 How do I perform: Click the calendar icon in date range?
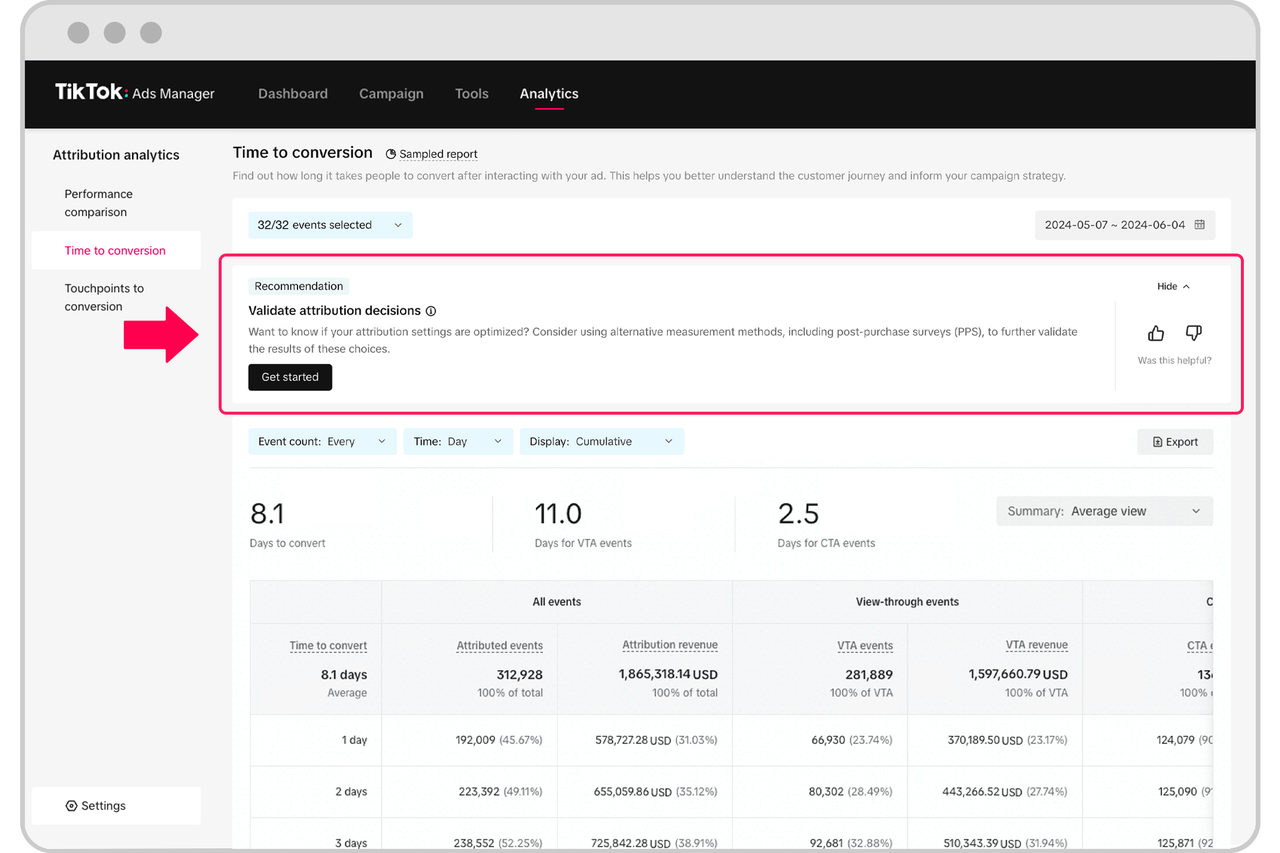(x=1199, y=225)
